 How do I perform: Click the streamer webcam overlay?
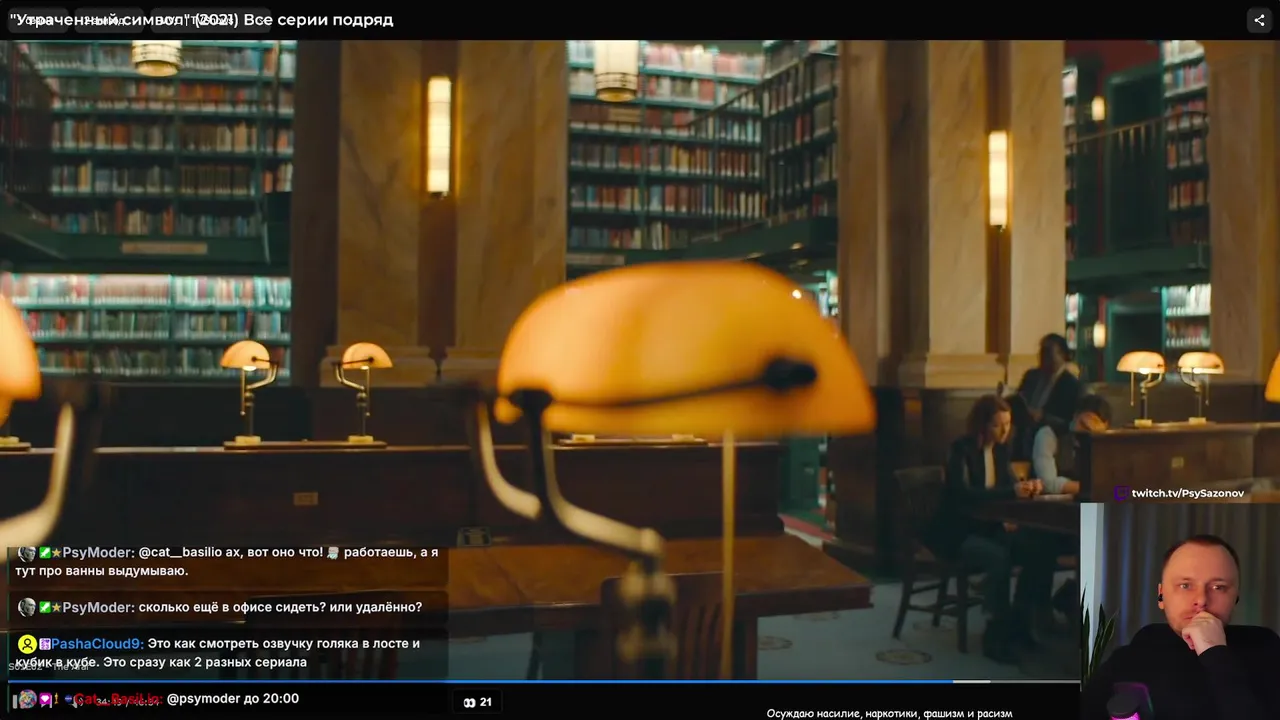1180,611
